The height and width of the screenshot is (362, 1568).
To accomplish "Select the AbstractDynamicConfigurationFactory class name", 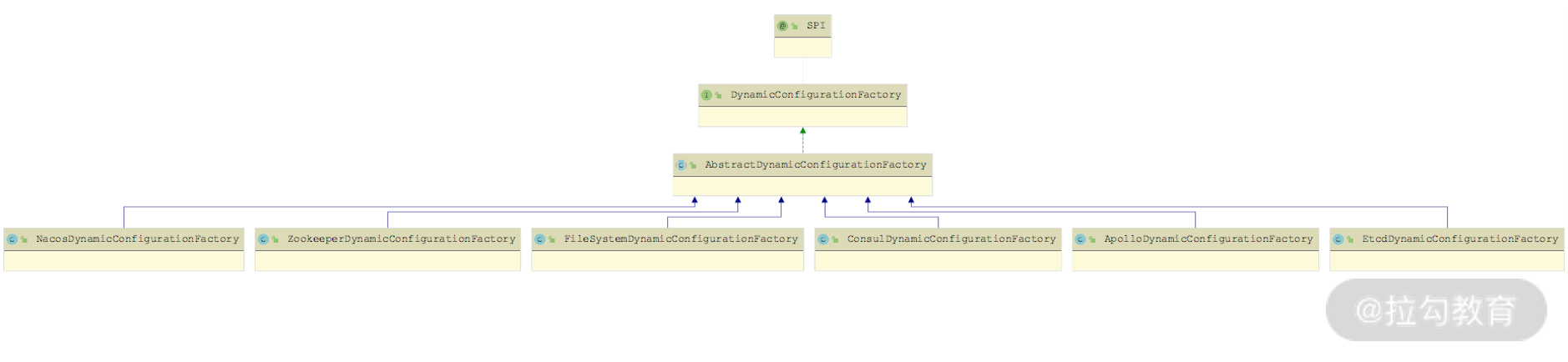I will tap(815, 165).
